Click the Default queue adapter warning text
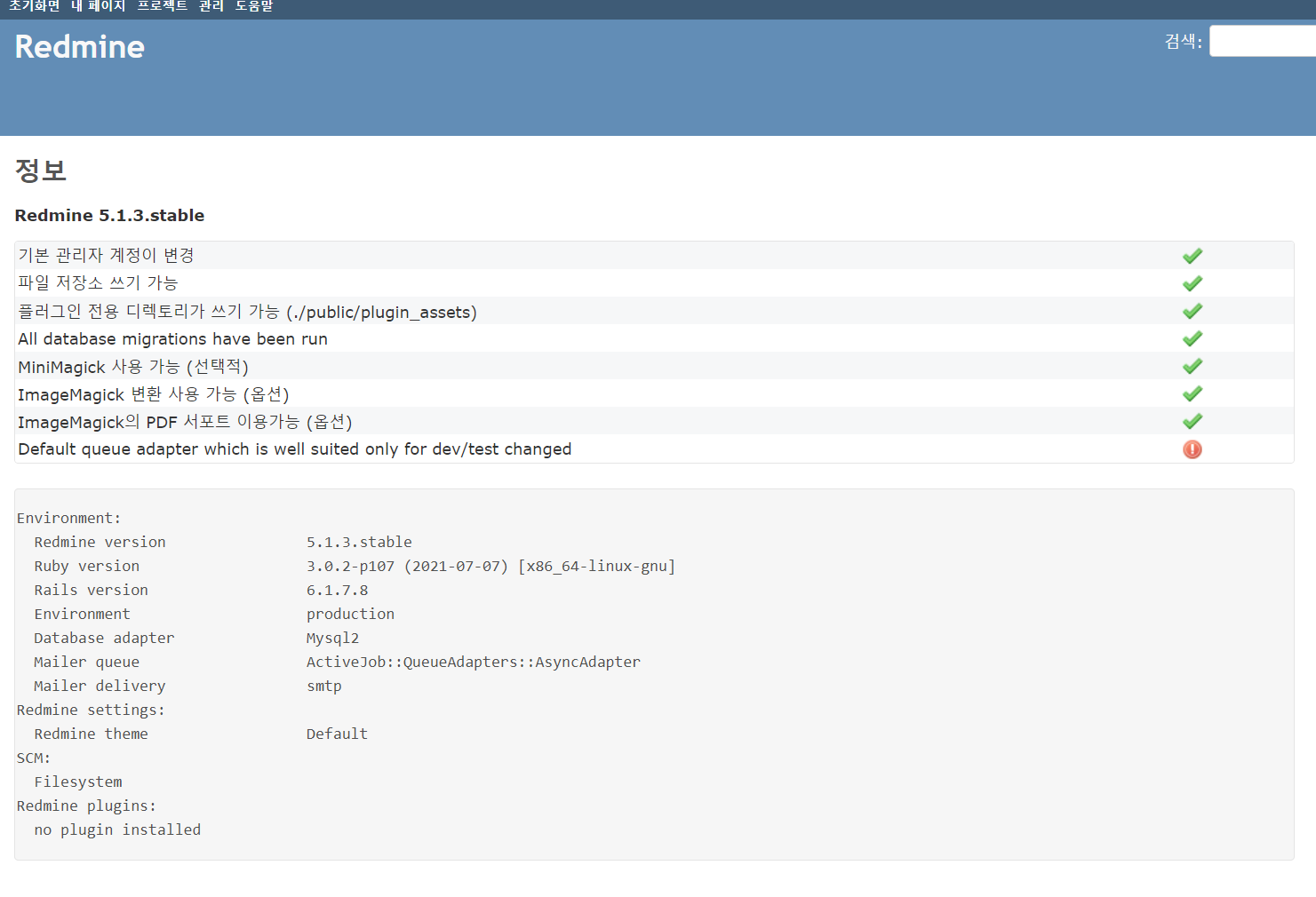 (x=294, y=449)
